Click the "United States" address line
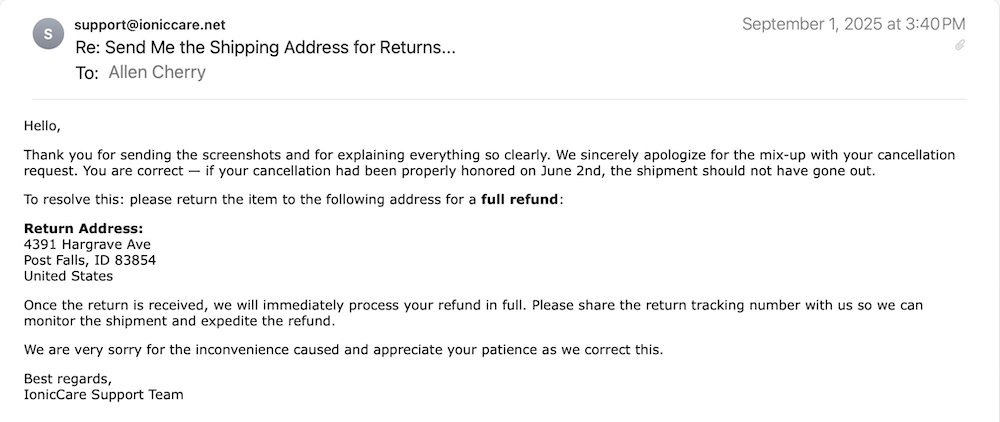Image resolution: width=1000 pixels, height=422 pixels. pyautogui.click(x=68, y=276)
